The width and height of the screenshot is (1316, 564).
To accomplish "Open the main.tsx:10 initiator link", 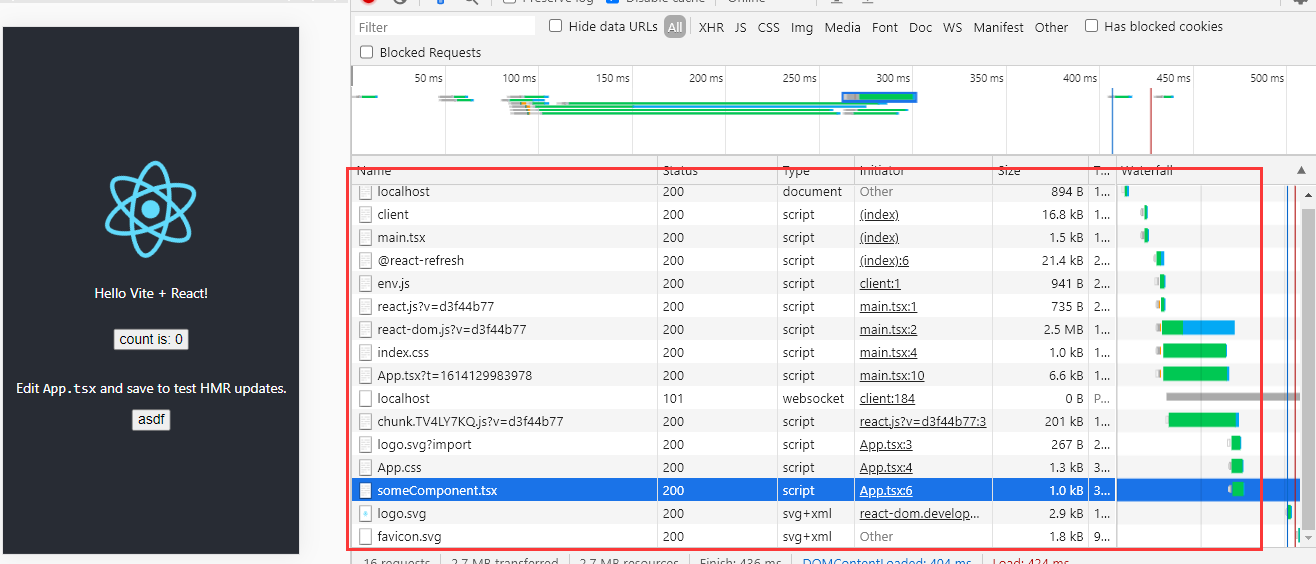I will [x=892, y=375].
